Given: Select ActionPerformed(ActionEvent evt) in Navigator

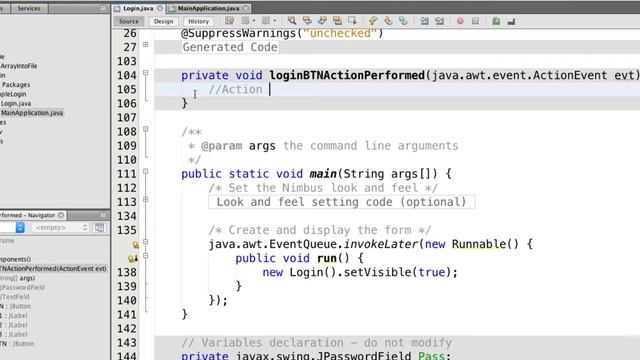Looking at the screenshot, I should click(53, 269).
